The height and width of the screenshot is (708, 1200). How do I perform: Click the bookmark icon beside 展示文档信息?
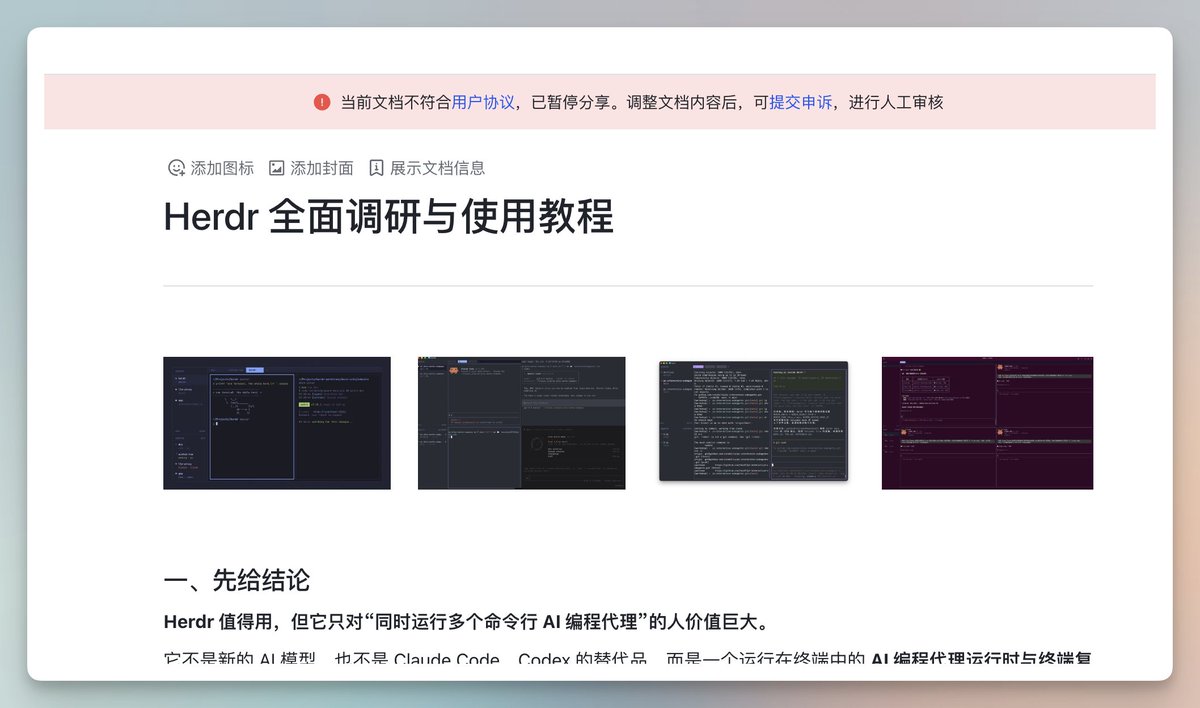(376, 168)
